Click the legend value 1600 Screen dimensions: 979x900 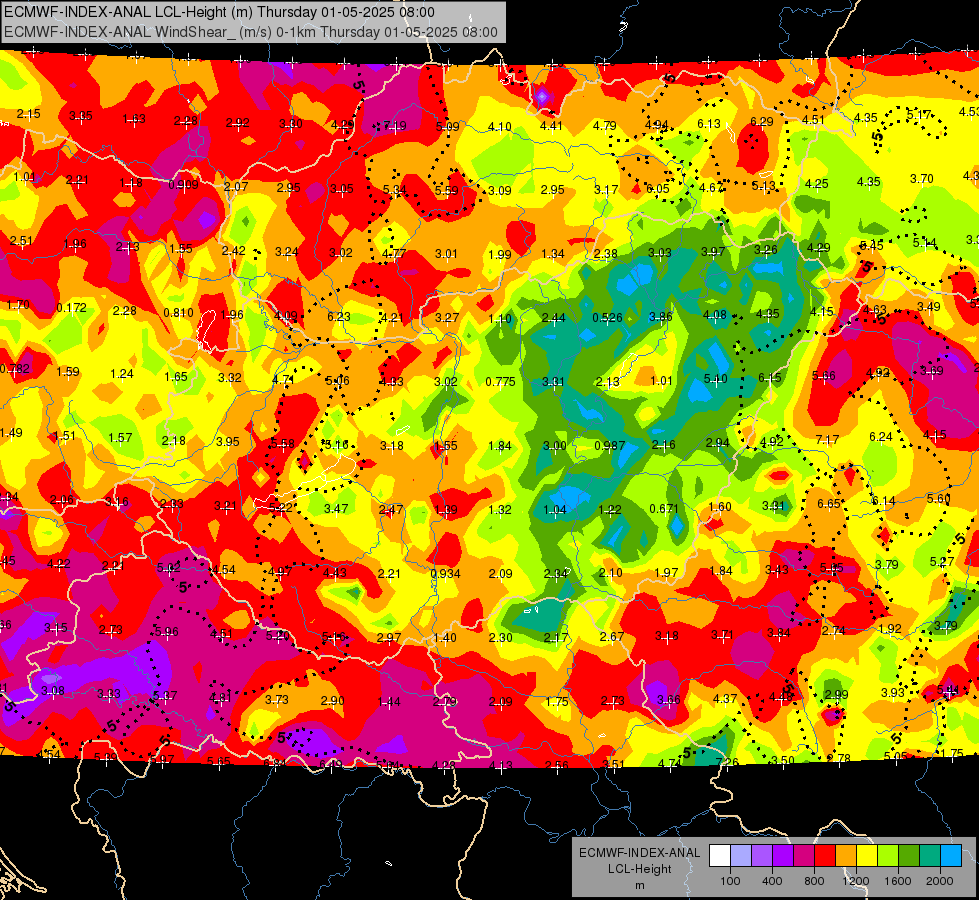(x=898, y=881)
